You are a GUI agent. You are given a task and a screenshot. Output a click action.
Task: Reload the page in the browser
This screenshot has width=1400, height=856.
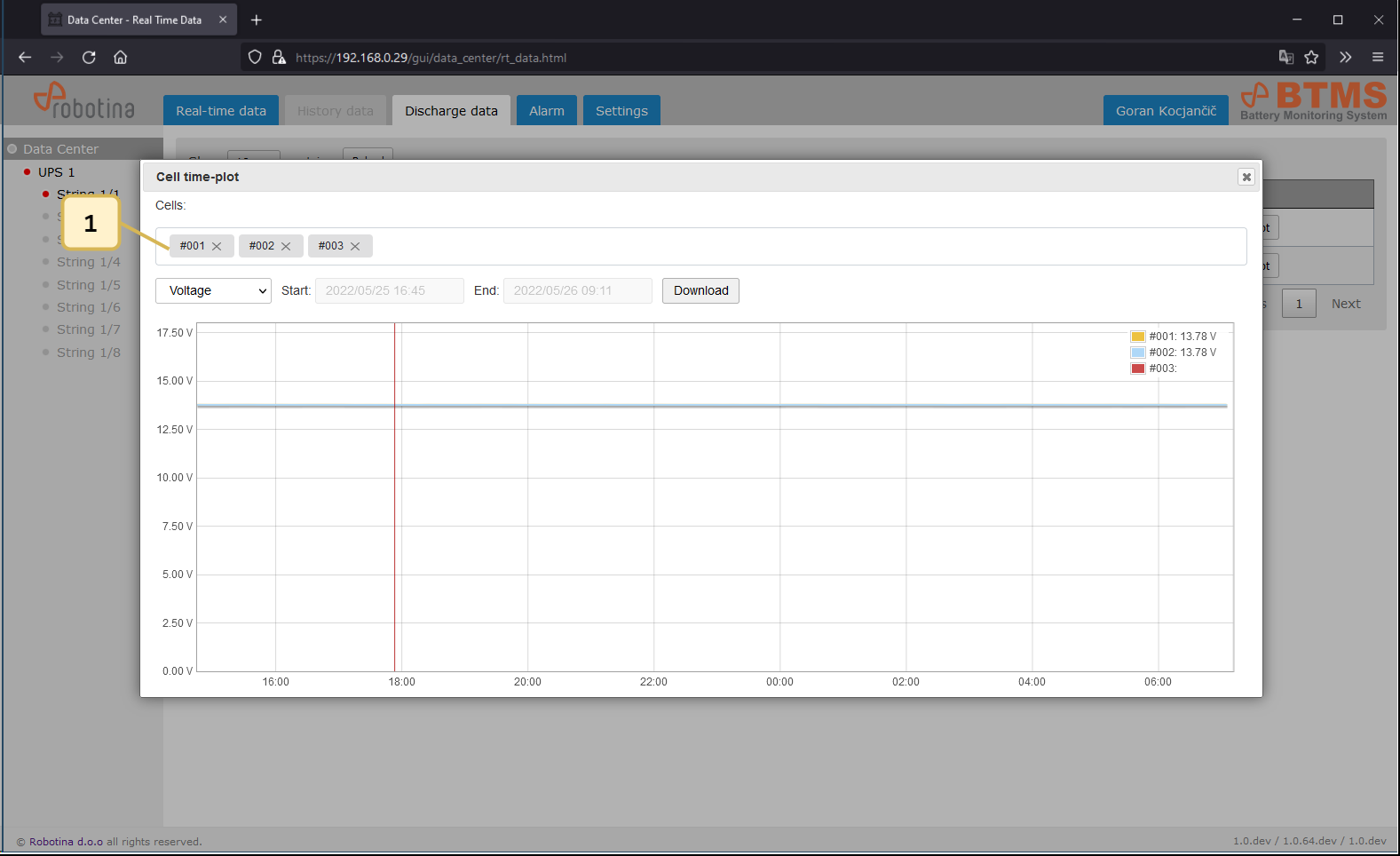(x=89, y=58)
